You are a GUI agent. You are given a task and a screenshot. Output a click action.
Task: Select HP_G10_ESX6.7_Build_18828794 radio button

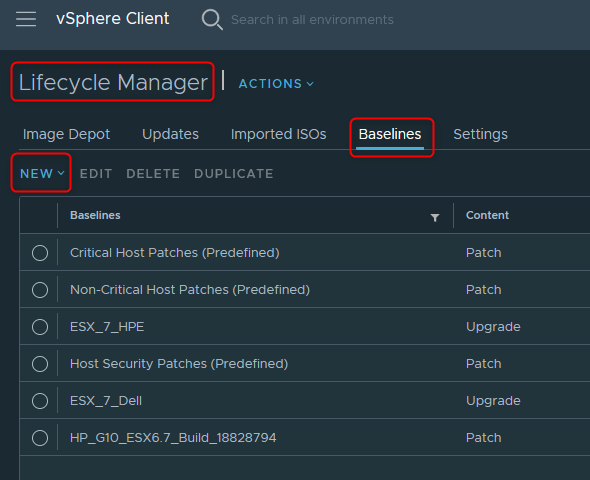[40, 438]
